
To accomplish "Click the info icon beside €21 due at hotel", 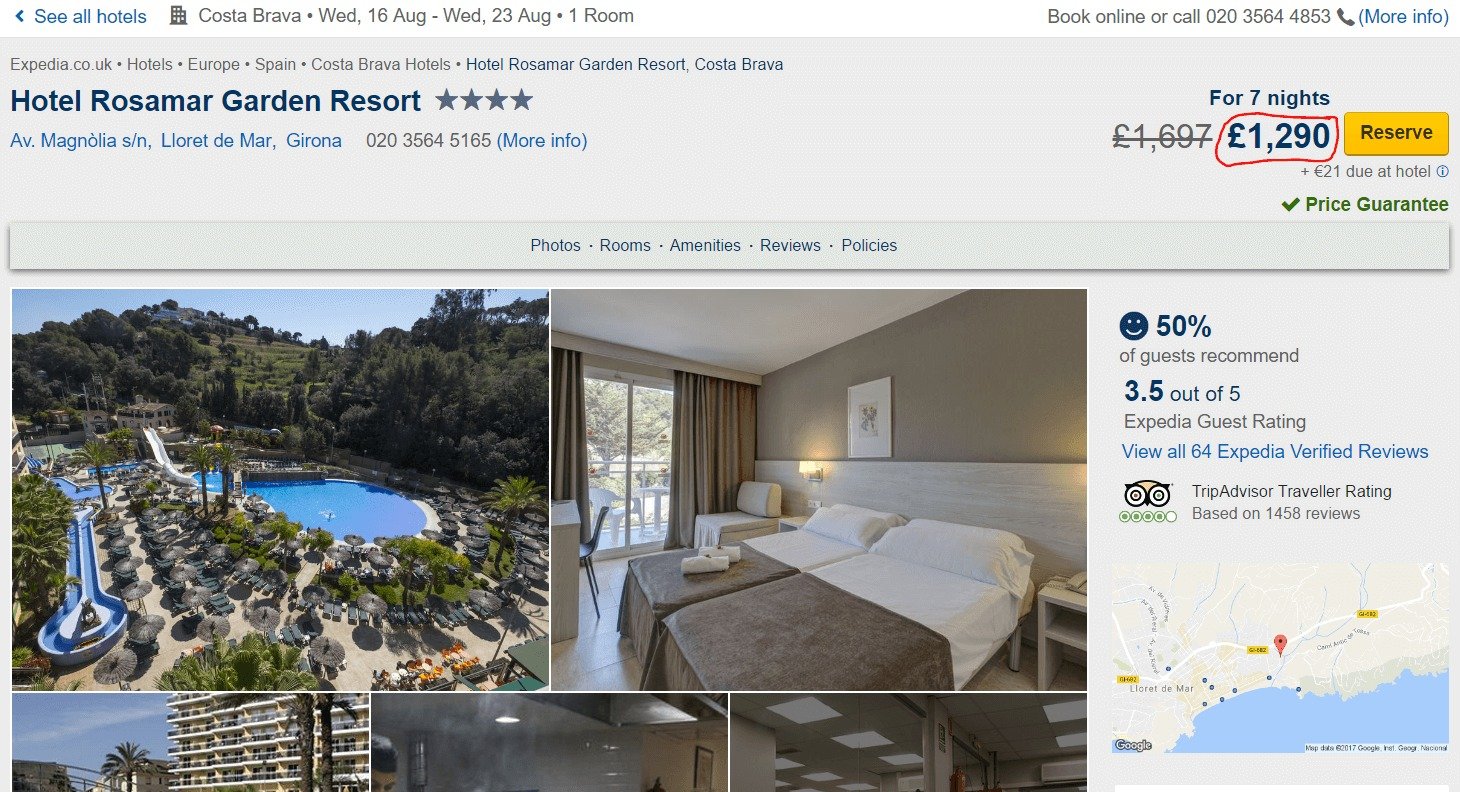I will 1442,171.
